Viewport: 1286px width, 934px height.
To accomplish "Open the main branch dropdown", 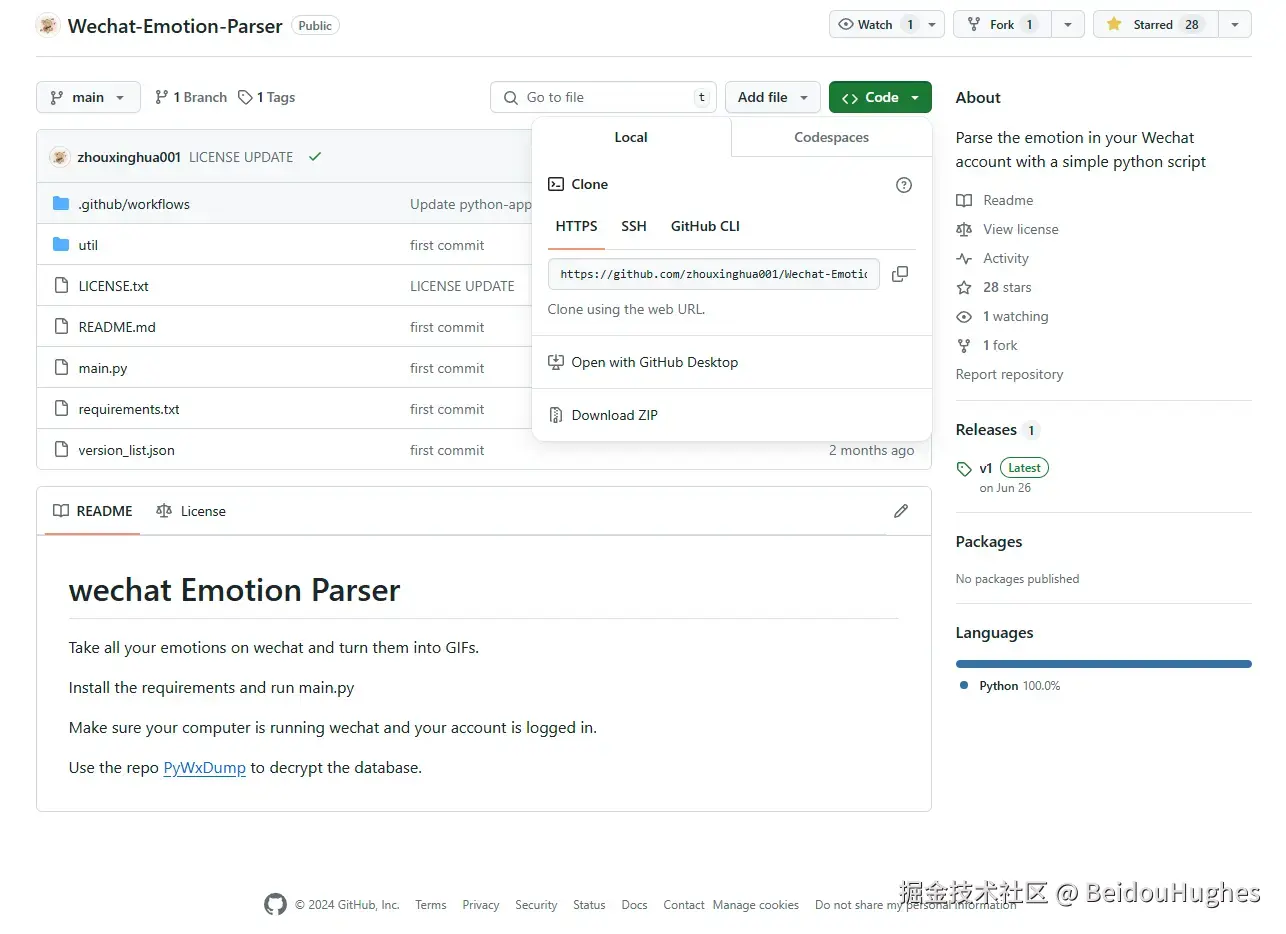I will [x=88, y=97].
